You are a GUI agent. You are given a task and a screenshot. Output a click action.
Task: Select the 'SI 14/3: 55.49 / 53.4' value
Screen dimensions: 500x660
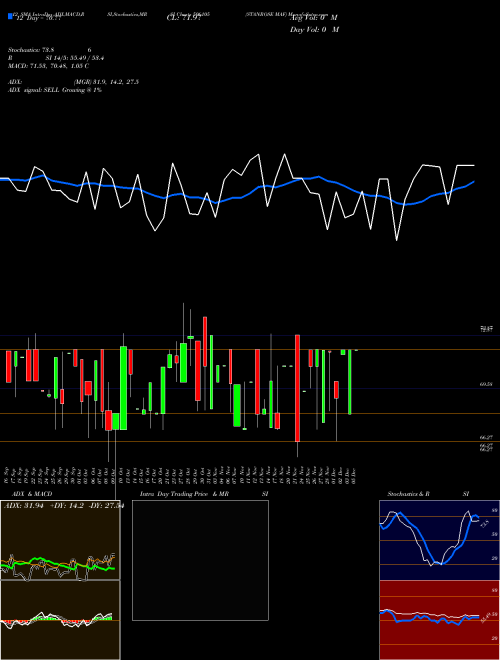(75, 58)
